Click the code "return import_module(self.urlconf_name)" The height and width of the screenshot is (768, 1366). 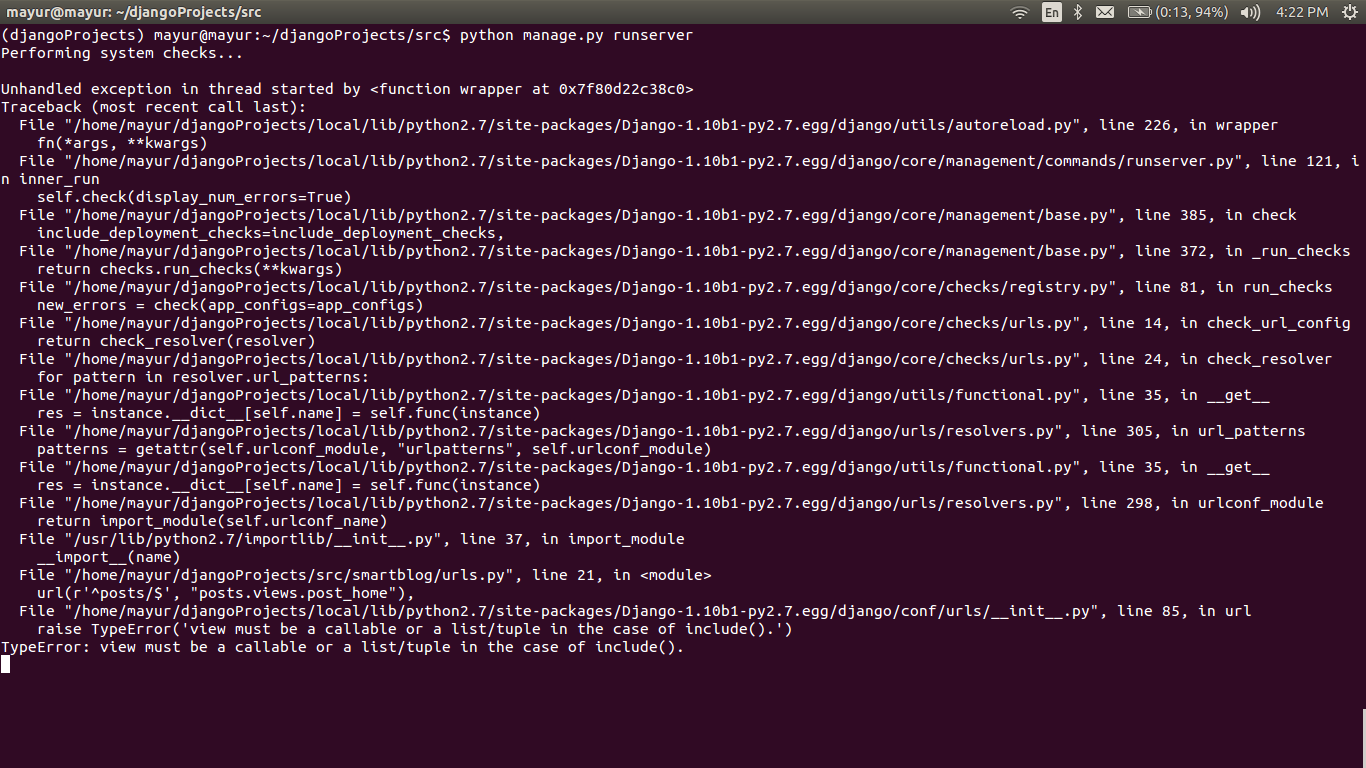tap(212, 521)
